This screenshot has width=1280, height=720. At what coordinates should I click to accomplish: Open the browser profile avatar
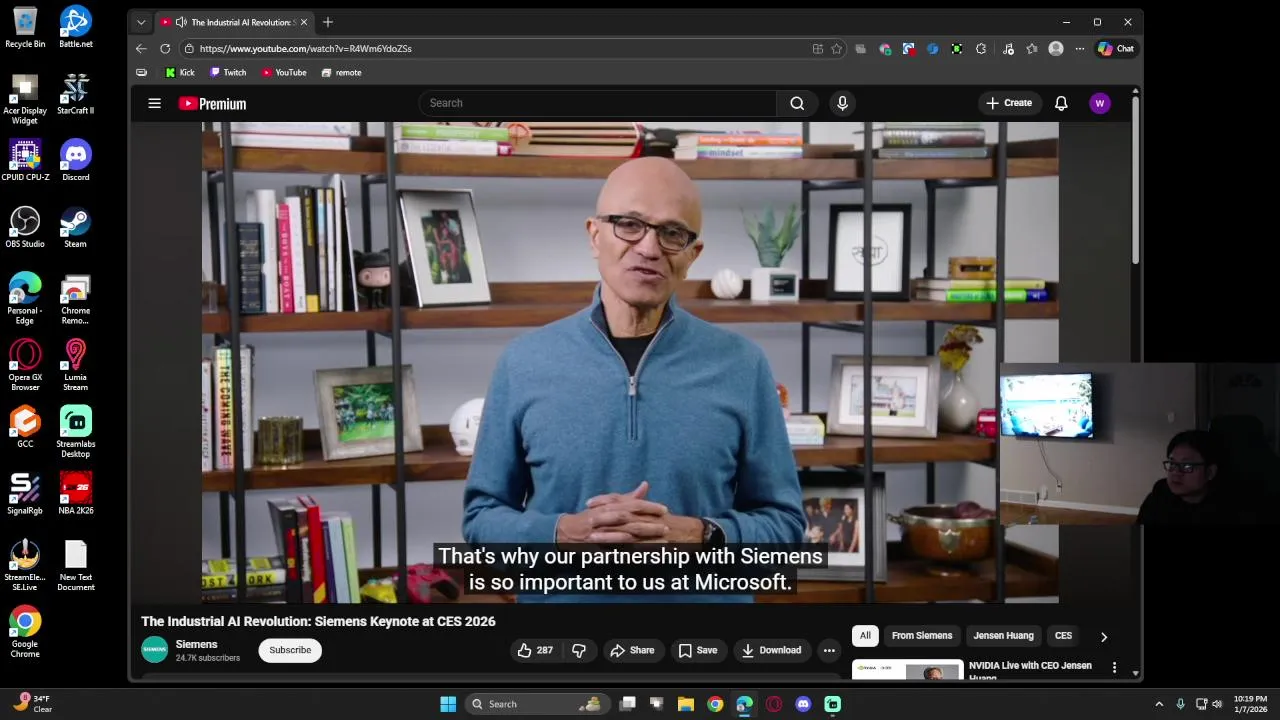[1056, 48]
